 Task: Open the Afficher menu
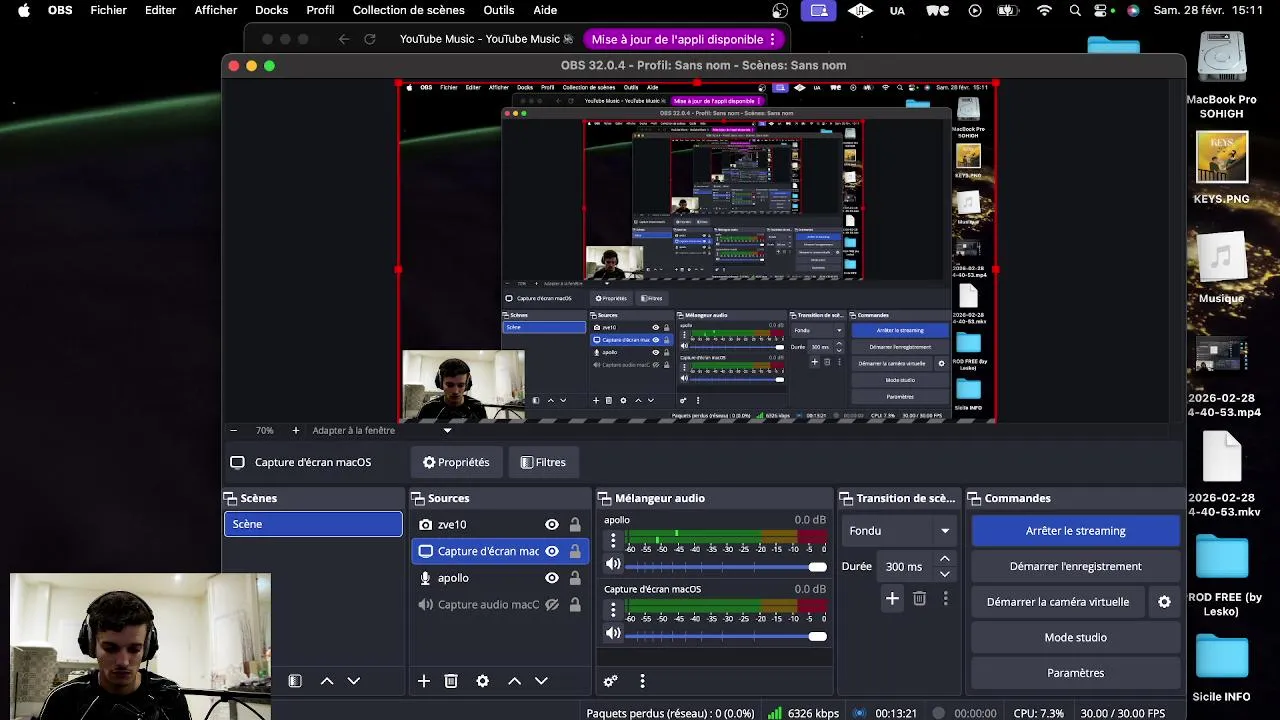coord(216,10)
